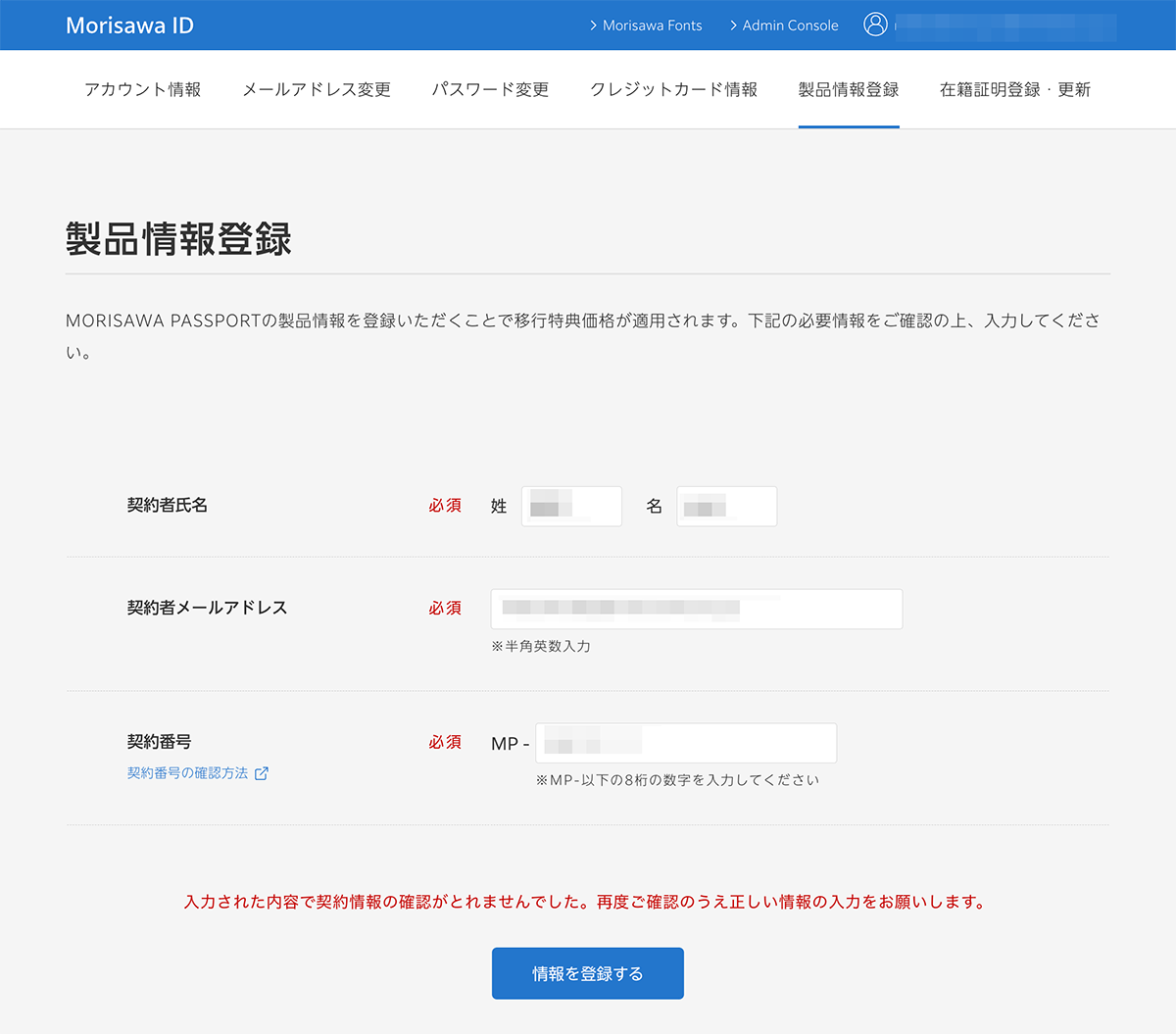Switch to the アカウント情報 tab
This screenshot has width=1176, height=1034.
[x=142, y=89]
